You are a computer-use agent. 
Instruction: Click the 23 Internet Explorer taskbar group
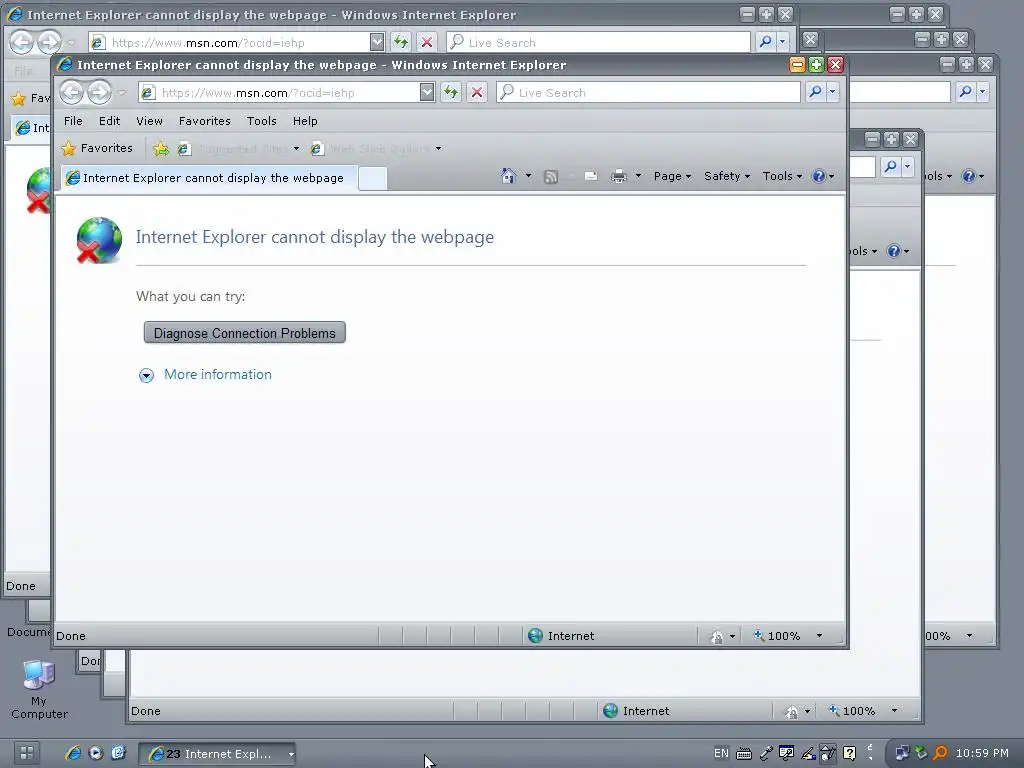pos(217,754)
